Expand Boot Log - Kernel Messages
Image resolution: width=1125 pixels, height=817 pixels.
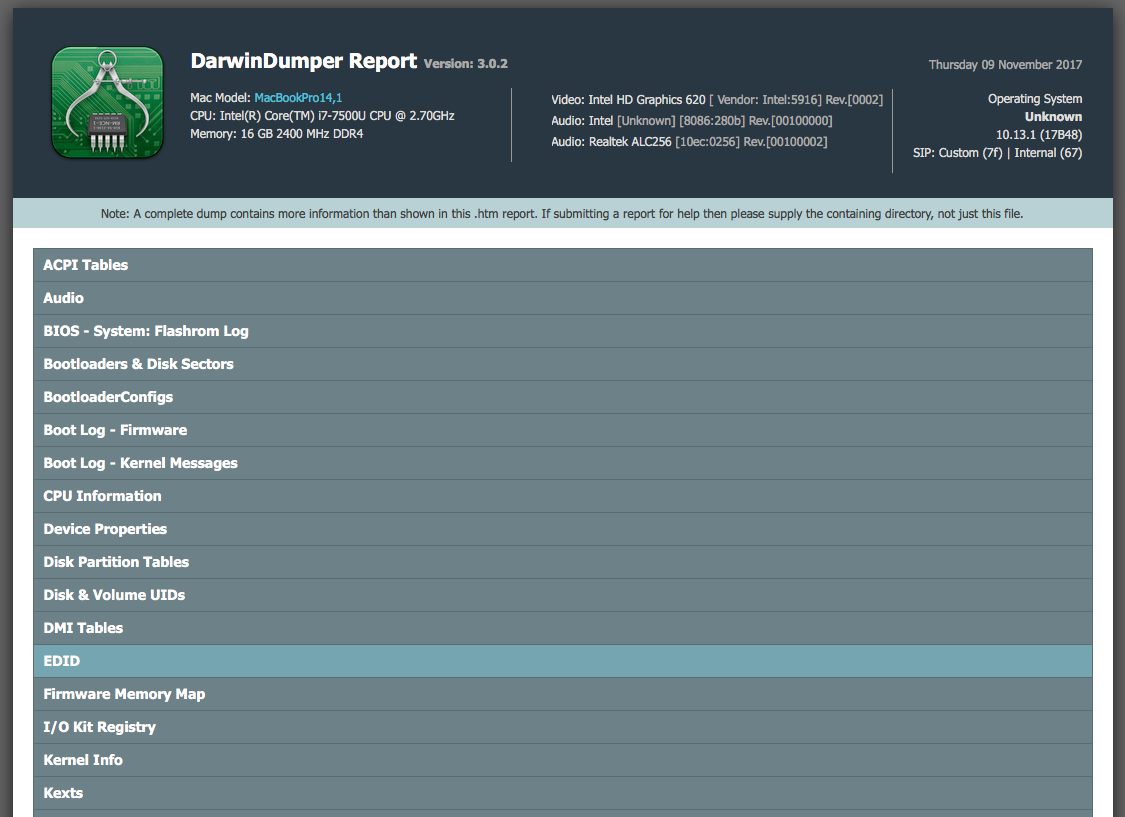tap(140, 463)
